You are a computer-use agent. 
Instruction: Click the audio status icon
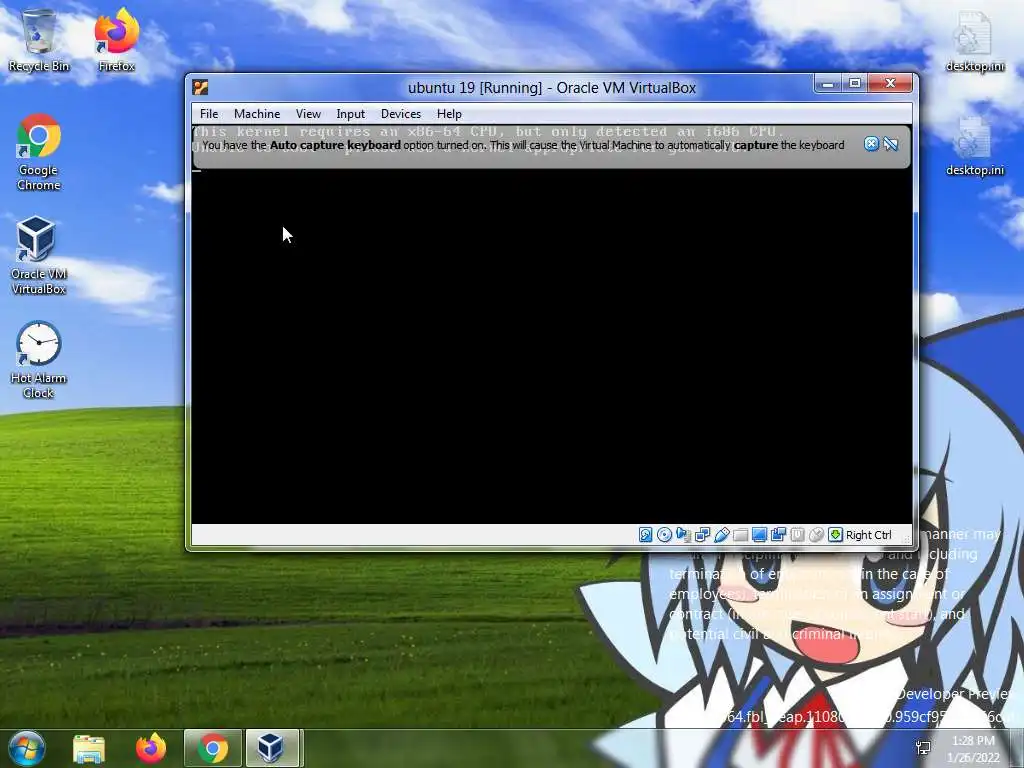[683, 535]
